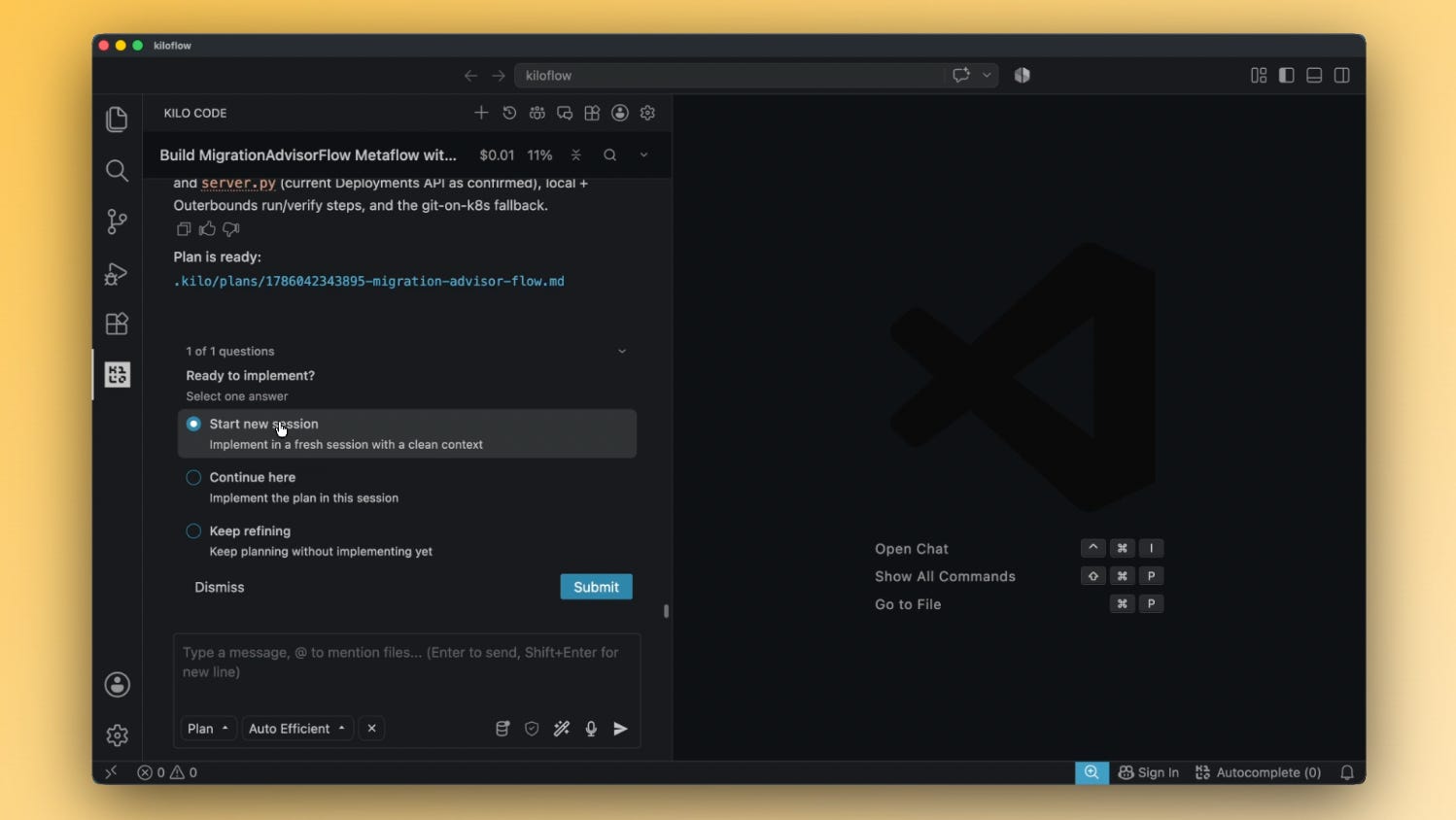Open the Explorer view in activity bar
Image resolution: width=1456 pixels, height=820 pixels.
[x=117, y=119]
